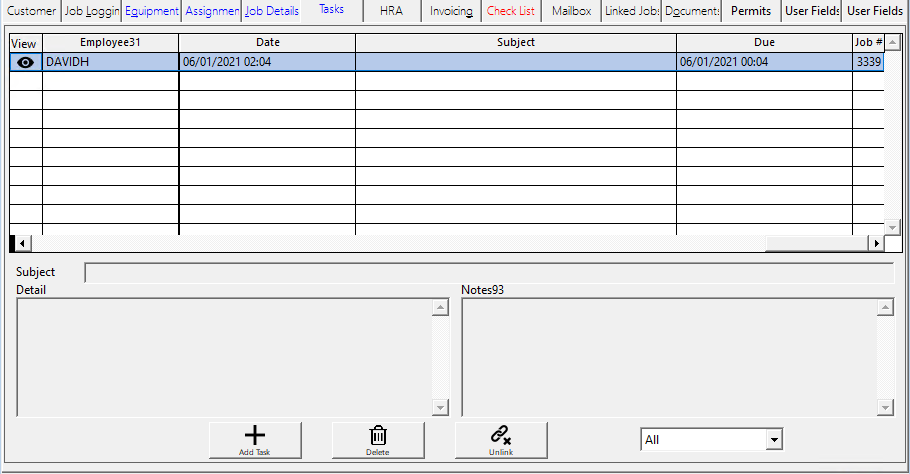The image size is (910, 474).
Task: Click the Employee31 column header
Action: [110, 43]
